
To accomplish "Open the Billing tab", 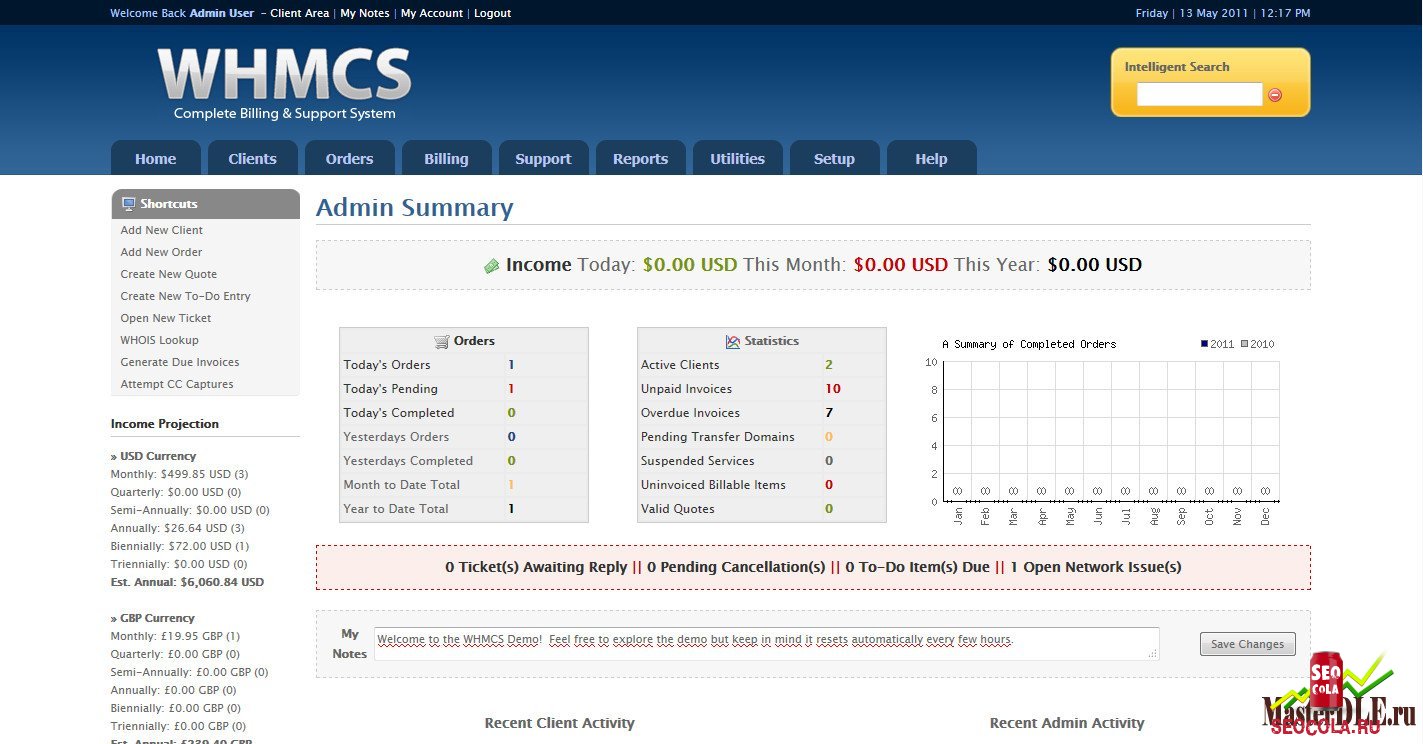I will (446, 158).
